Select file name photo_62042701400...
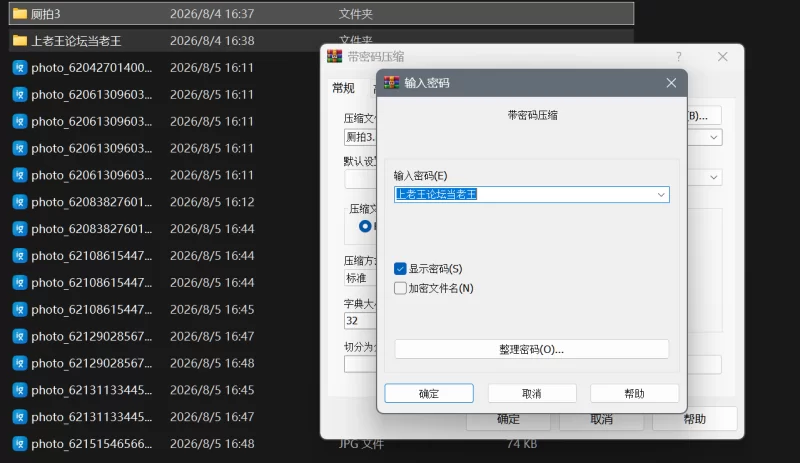The width and height of the screenshot is (800, 463). coord(91,67)
